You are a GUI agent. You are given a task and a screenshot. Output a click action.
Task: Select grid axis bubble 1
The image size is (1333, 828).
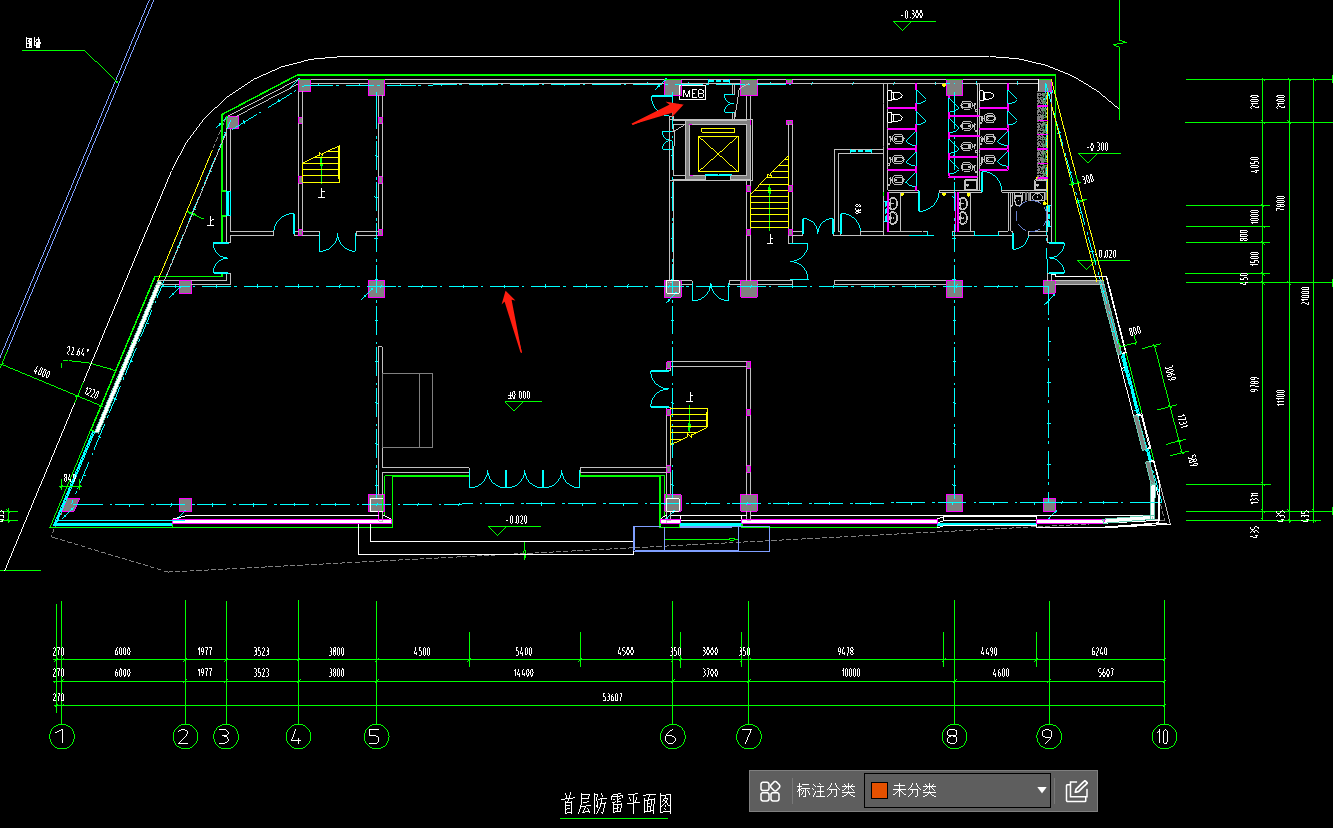tap(61, 737)
